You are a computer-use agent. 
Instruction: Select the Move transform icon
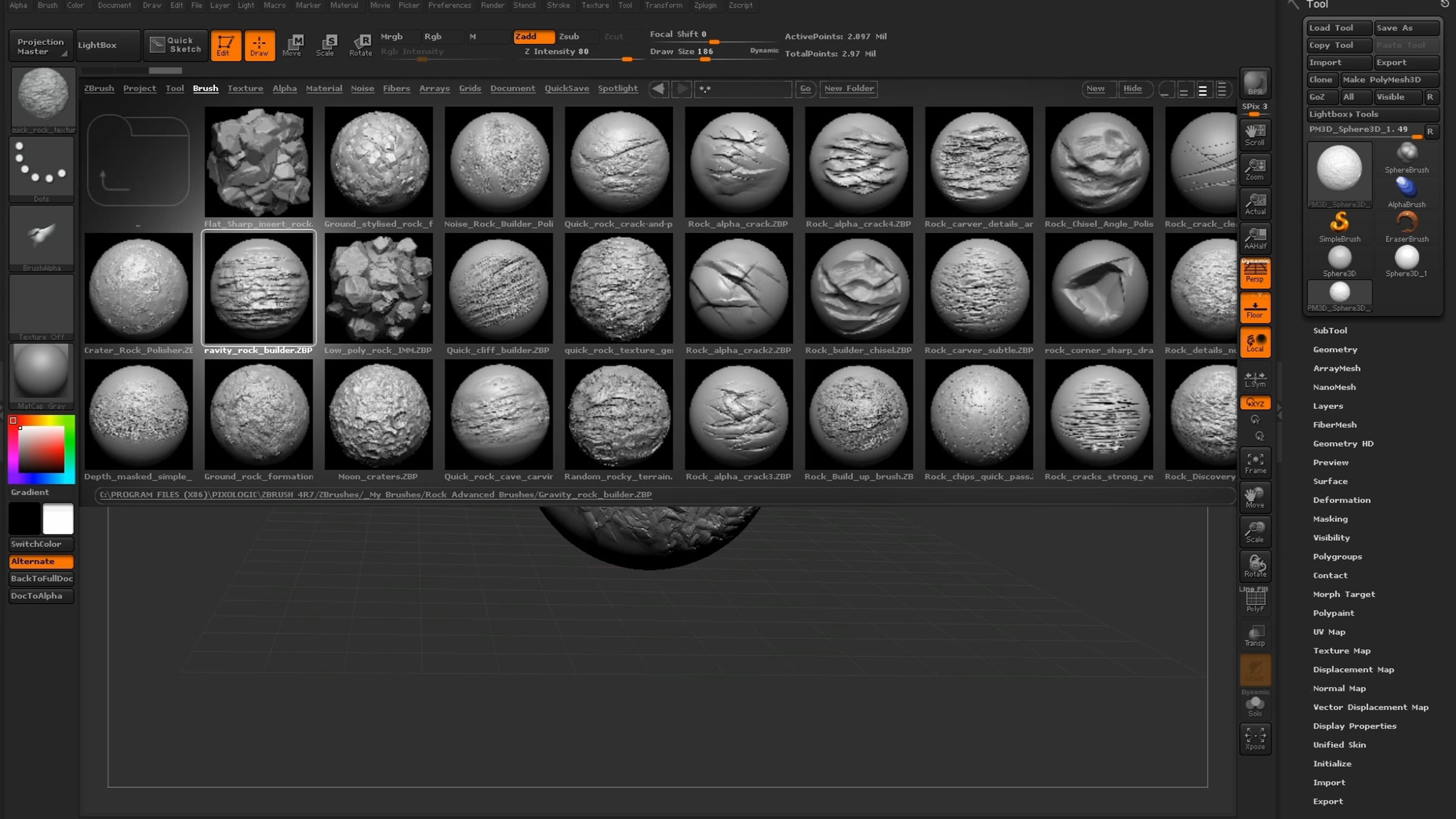(x=292, y=45)
